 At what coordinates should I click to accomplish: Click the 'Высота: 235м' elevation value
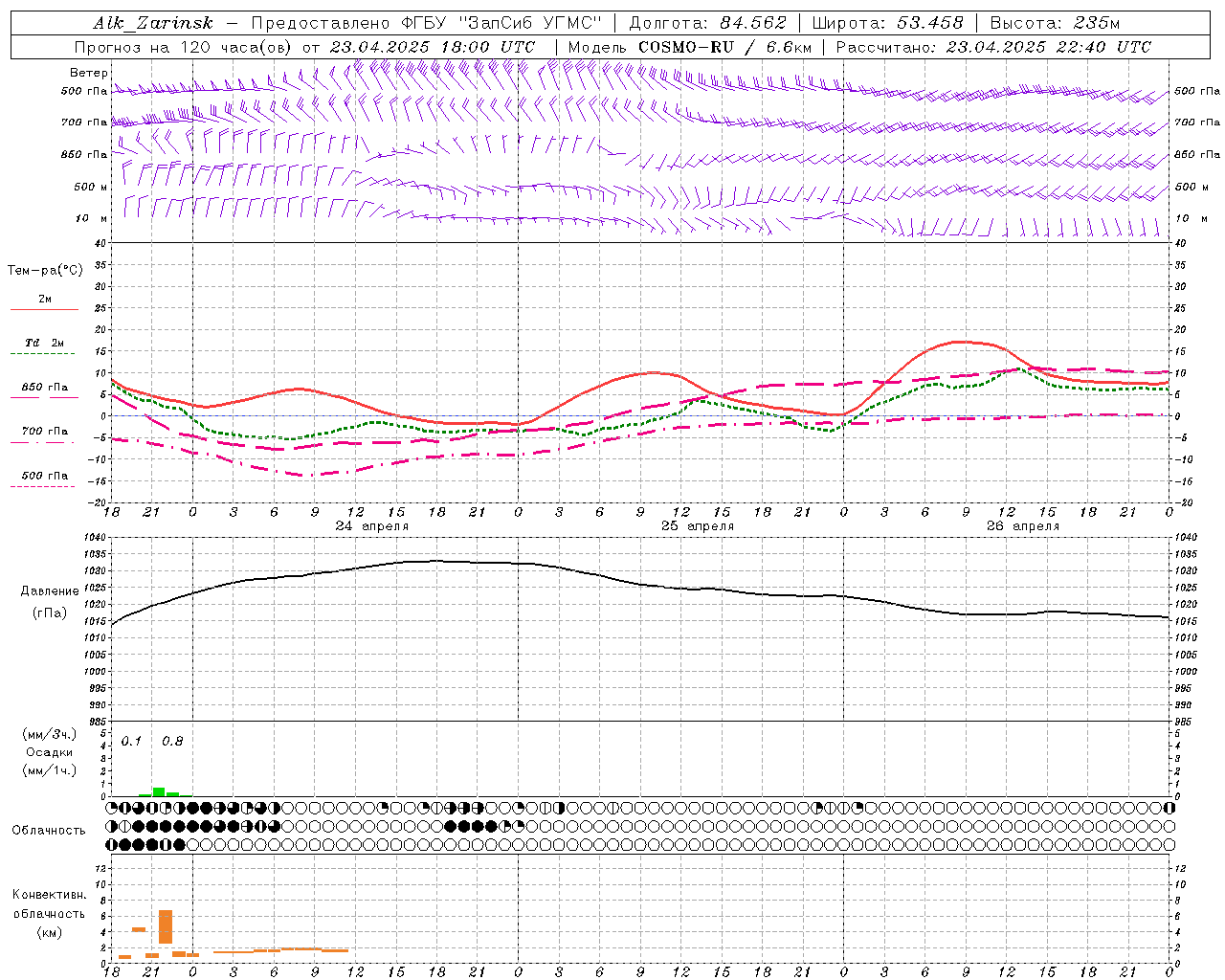point(1055,24)
